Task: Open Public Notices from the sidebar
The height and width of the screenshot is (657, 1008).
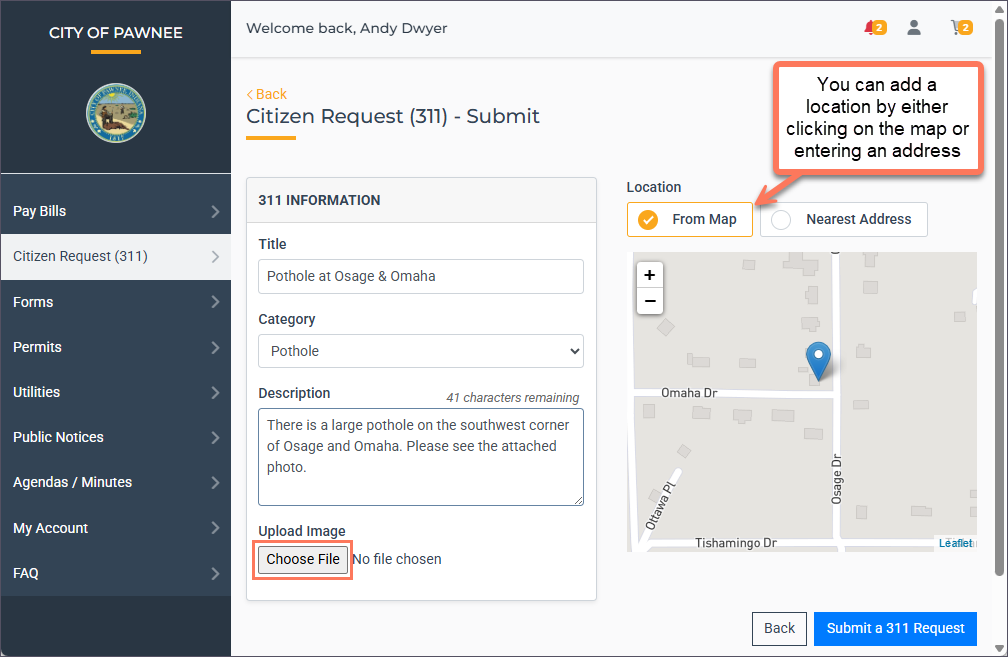Action: tap(115, 437)
